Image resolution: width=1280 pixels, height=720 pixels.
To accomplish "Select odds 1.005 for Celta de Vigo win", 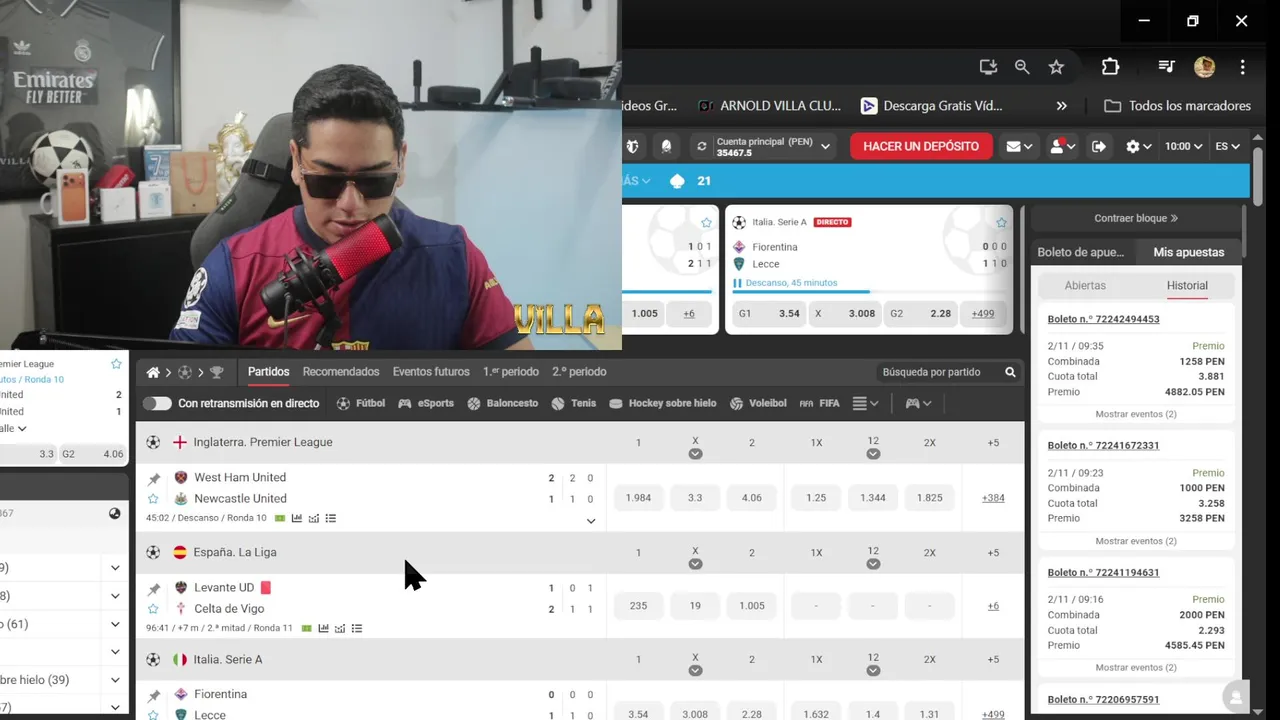I will (752, 606).
